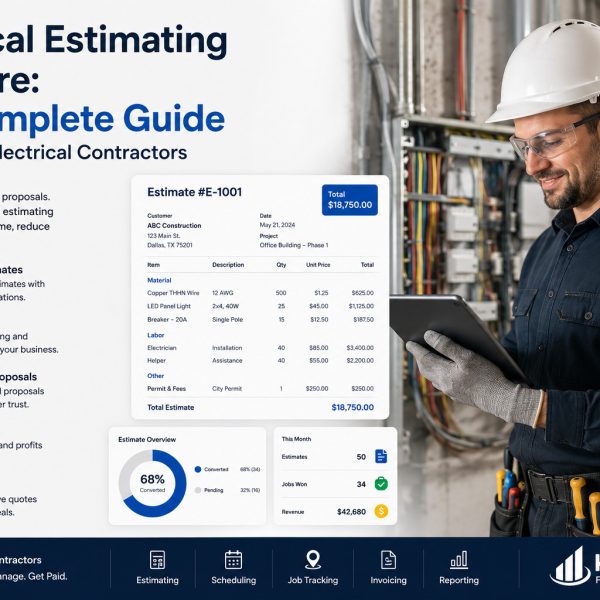
Task: Click the Breaker – 20A item
Action: tap(167, 320)
